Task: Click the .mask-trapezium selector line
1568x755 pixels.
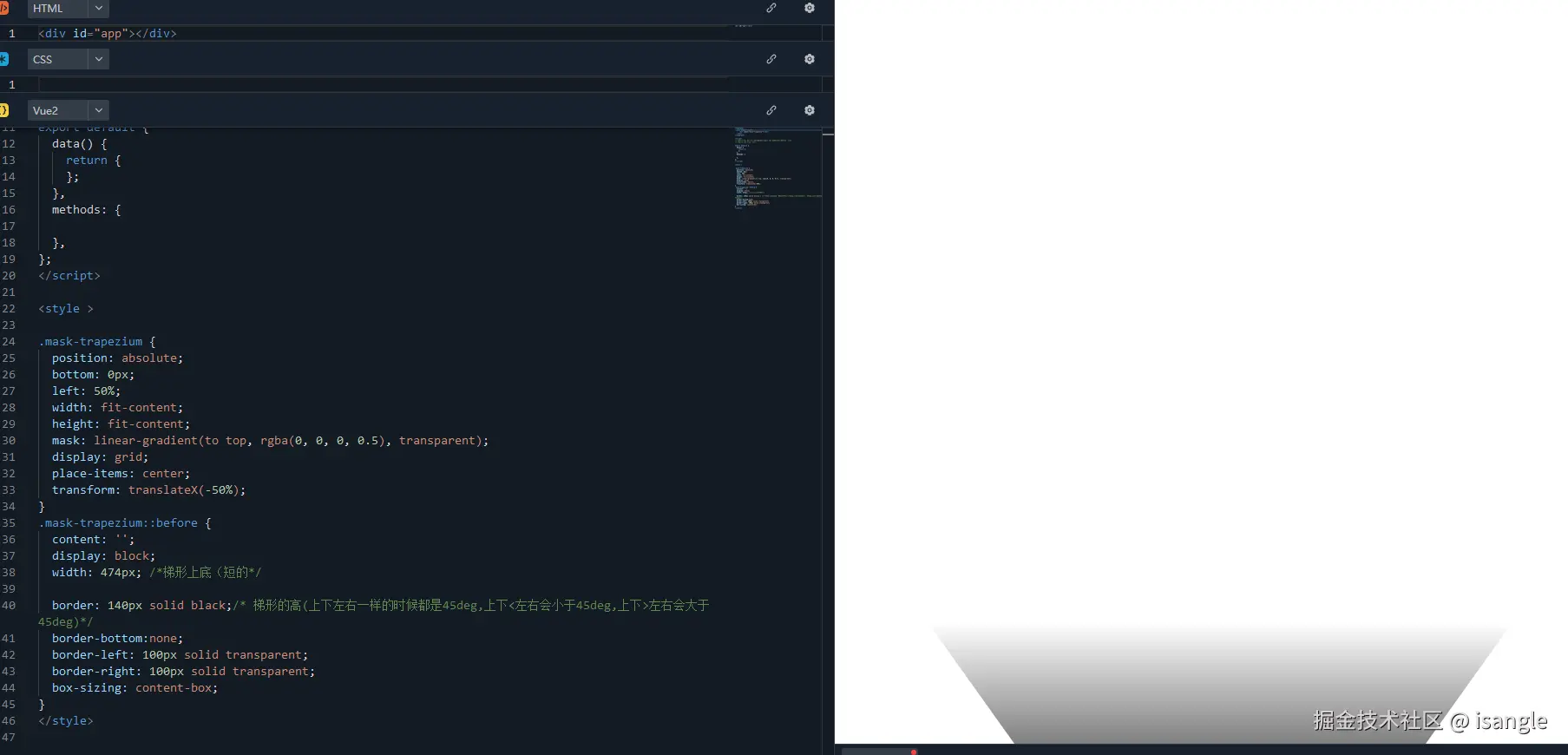Action: (97, 341)
